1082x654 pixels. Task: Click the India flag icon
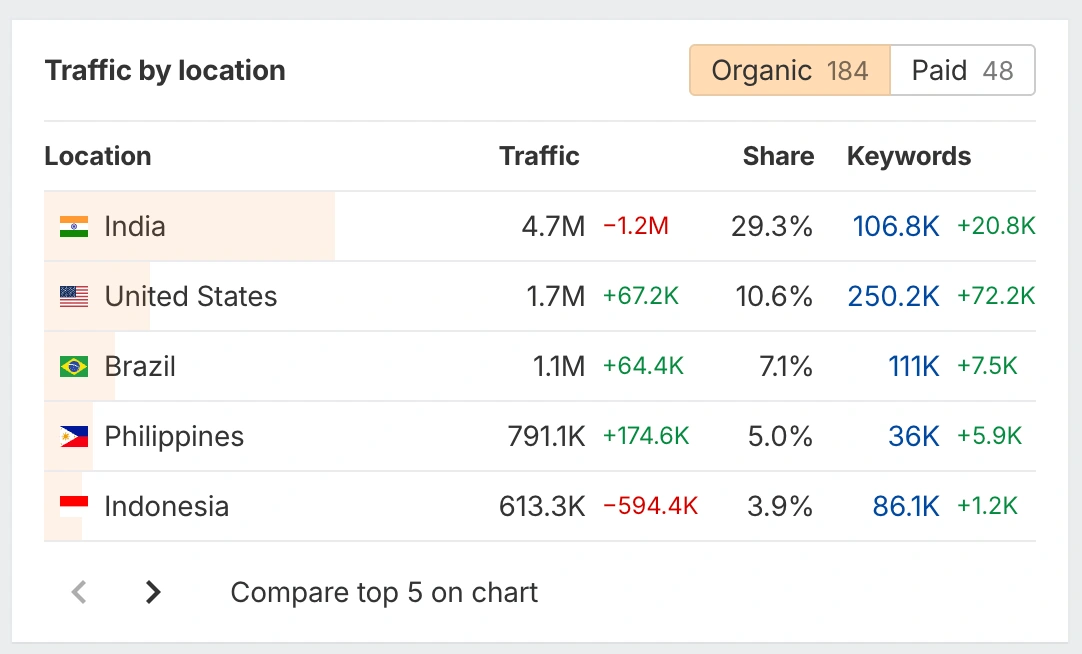[74, 226]
